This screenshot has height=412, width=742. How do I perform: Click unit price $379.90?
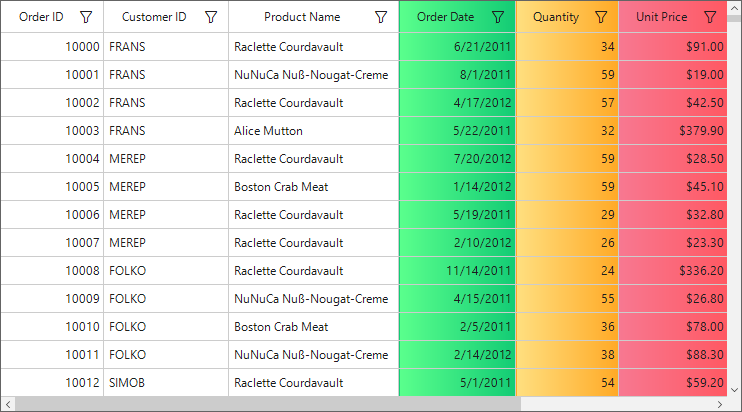pyautogui.click(x=673, y=131)
